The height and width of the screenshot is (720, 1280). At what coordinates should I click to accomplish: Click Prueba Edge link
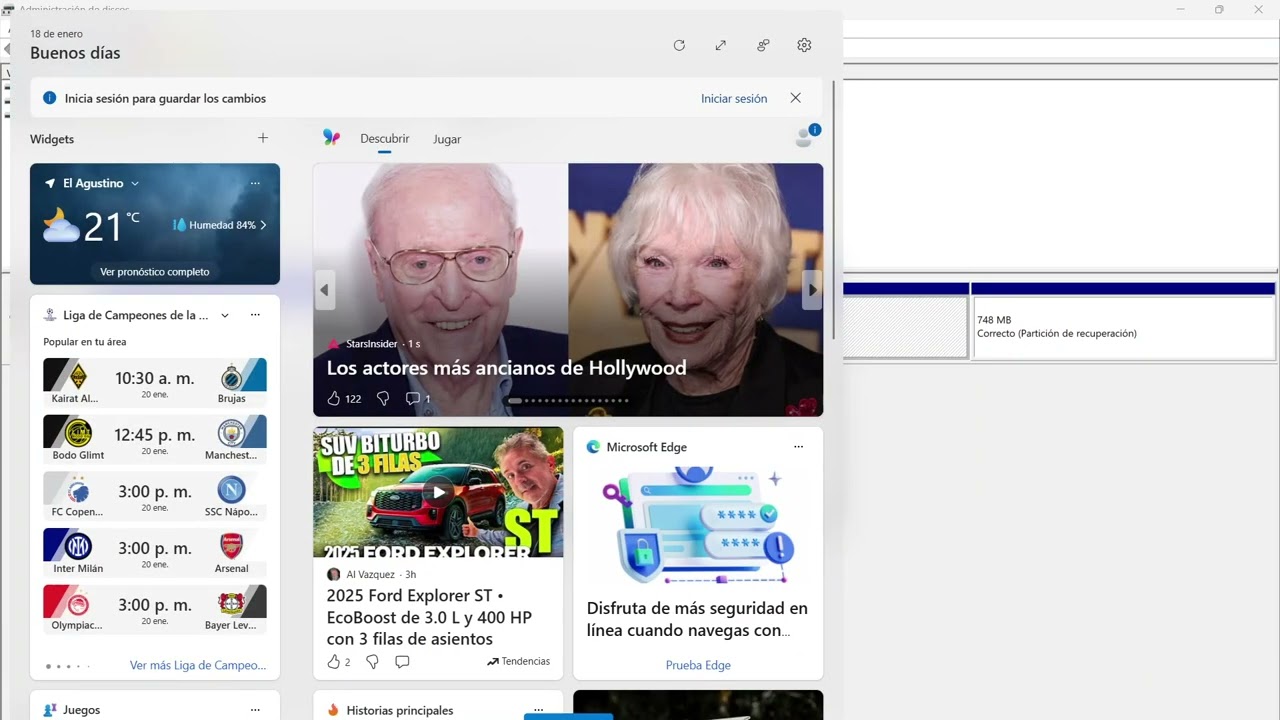(x=698, y=665)
